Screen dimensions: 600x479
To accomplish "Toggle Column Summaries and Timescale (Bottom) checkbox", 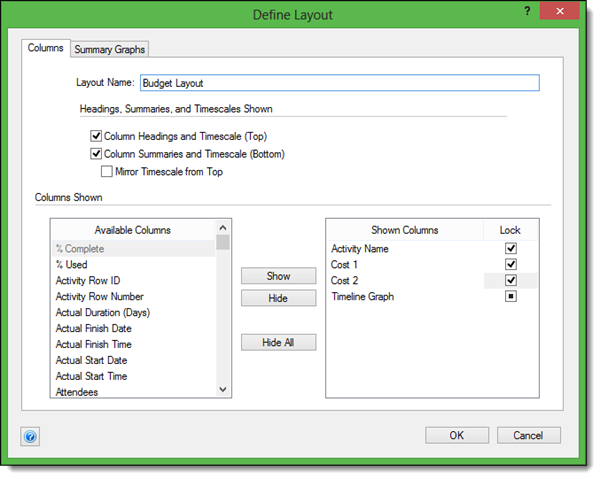I will 96,154.
